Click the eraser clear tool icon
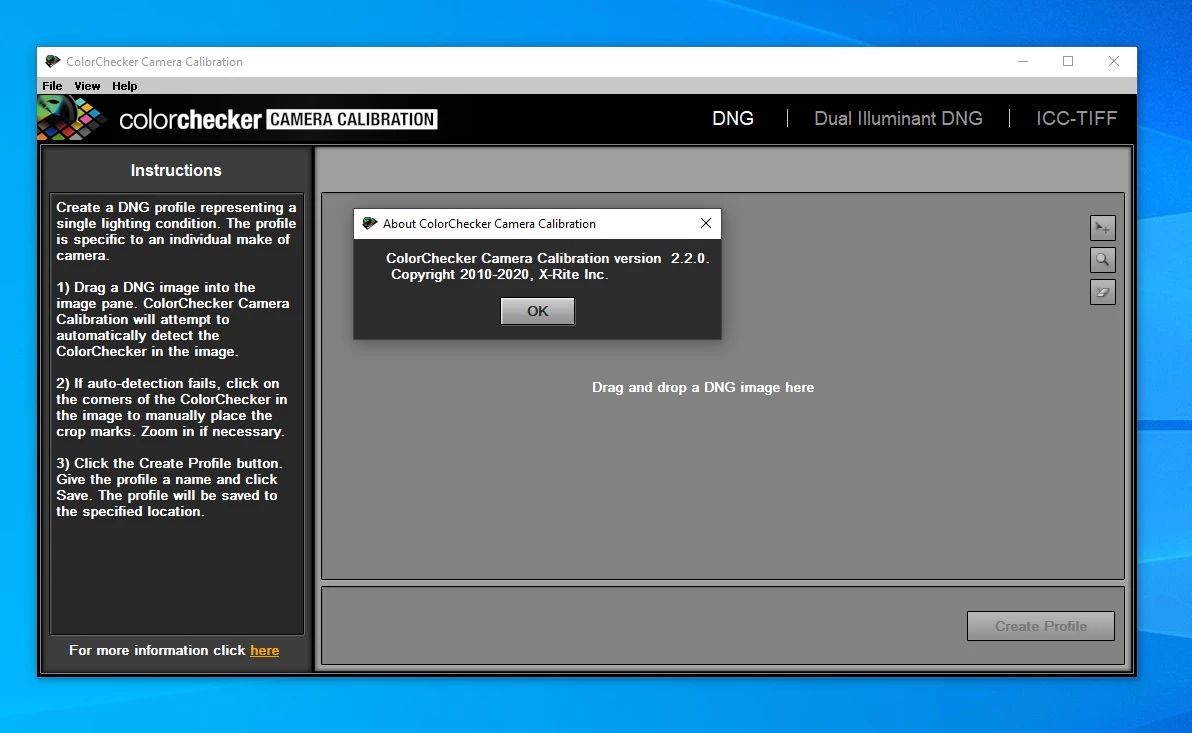Image resolution: width=1192 pixels, height=733 pixels. [x=1102, y=292]
